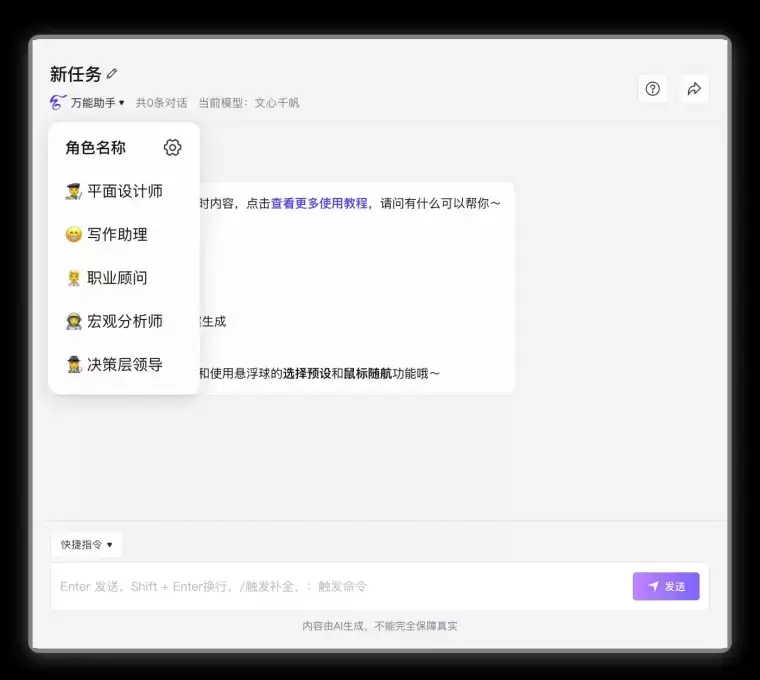Click the 内容由AI生成 disclaimer text
The image size is (760, 680).
[x=380, y=626]
